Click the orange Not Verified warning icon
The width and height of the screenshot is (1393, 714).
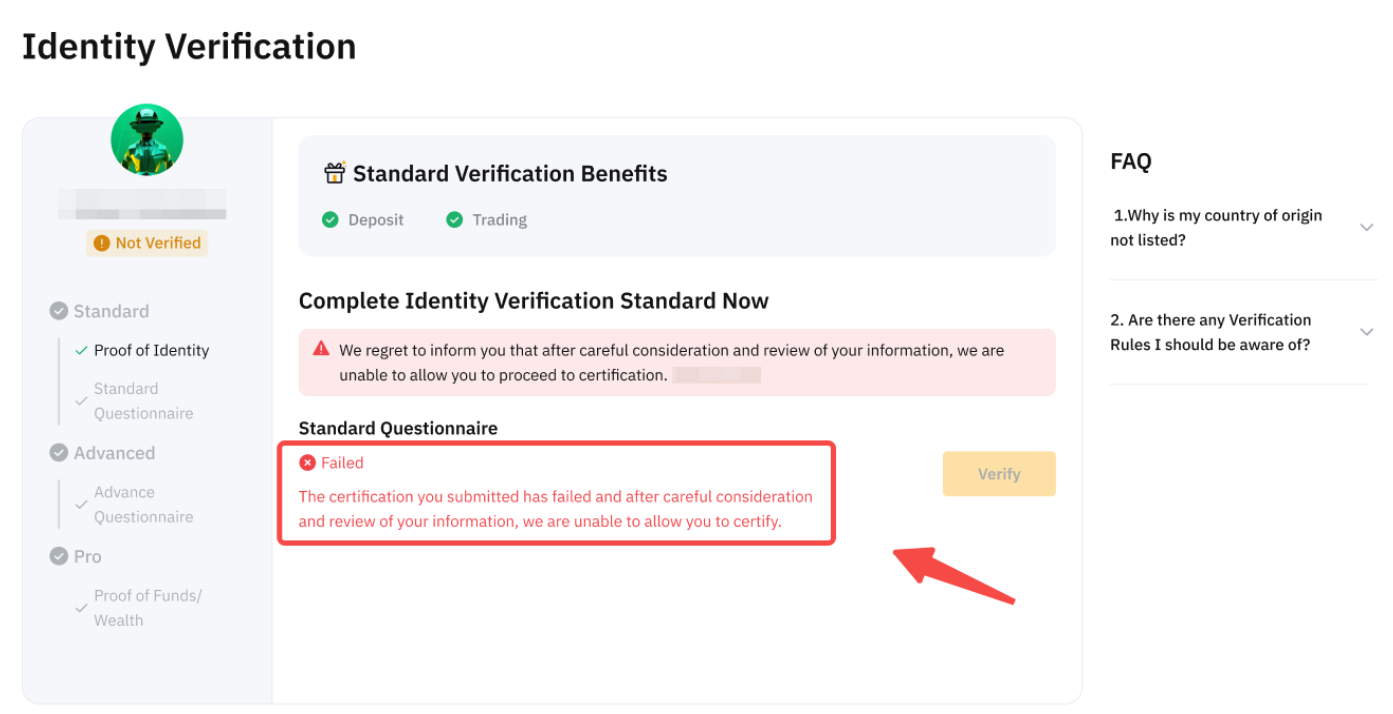point(101,243)
